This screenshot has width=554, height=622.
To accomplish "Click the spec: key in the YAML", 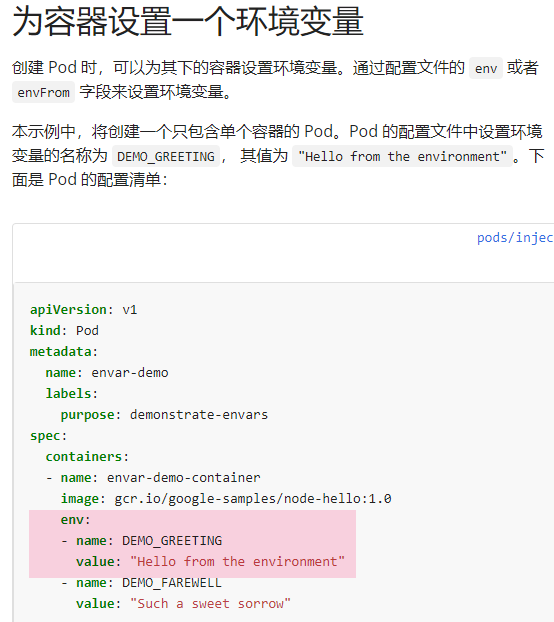I will click(48, 436).
